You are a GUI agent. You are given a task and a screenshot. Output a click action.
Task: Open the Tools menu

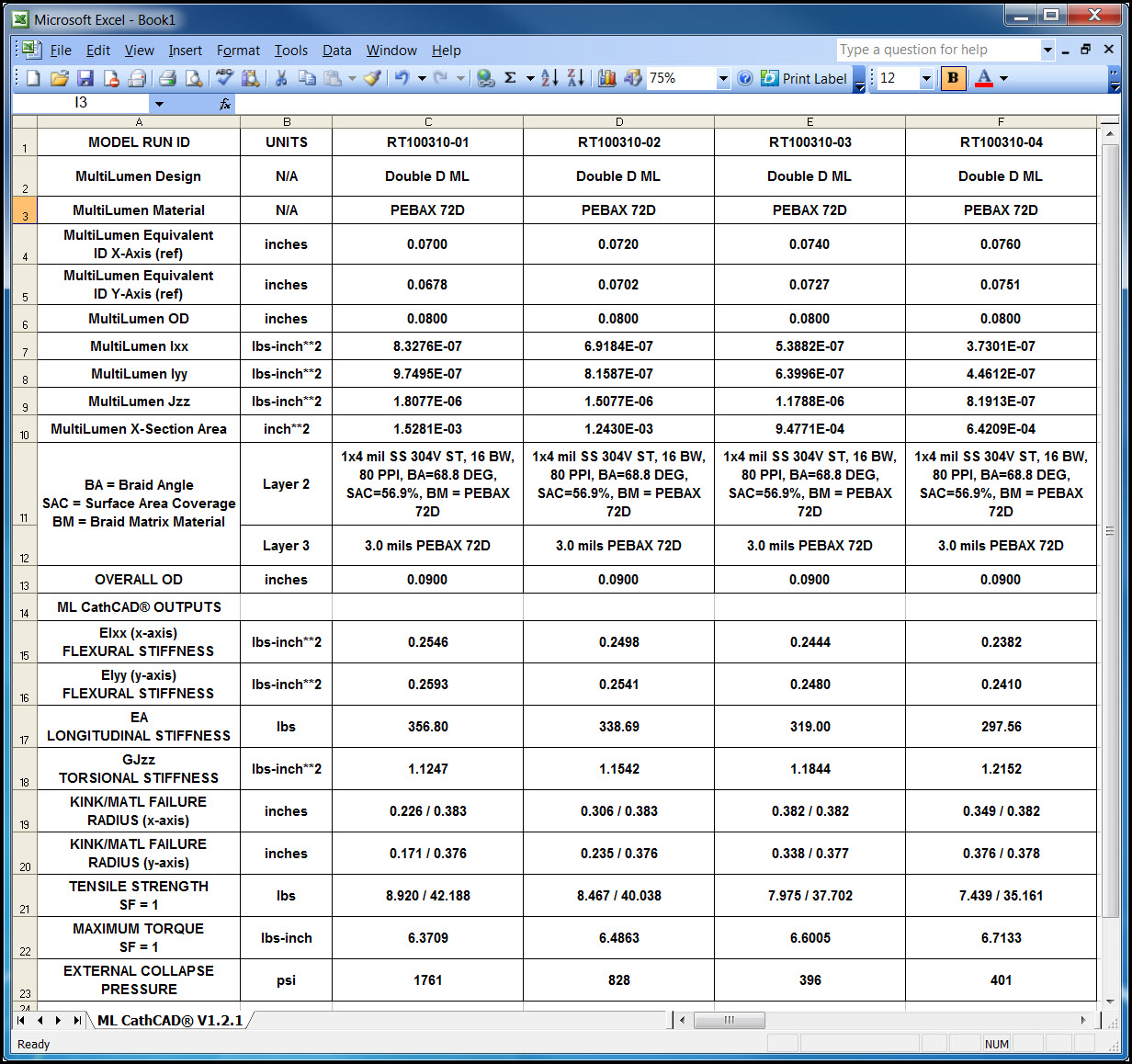click(291, 51)
